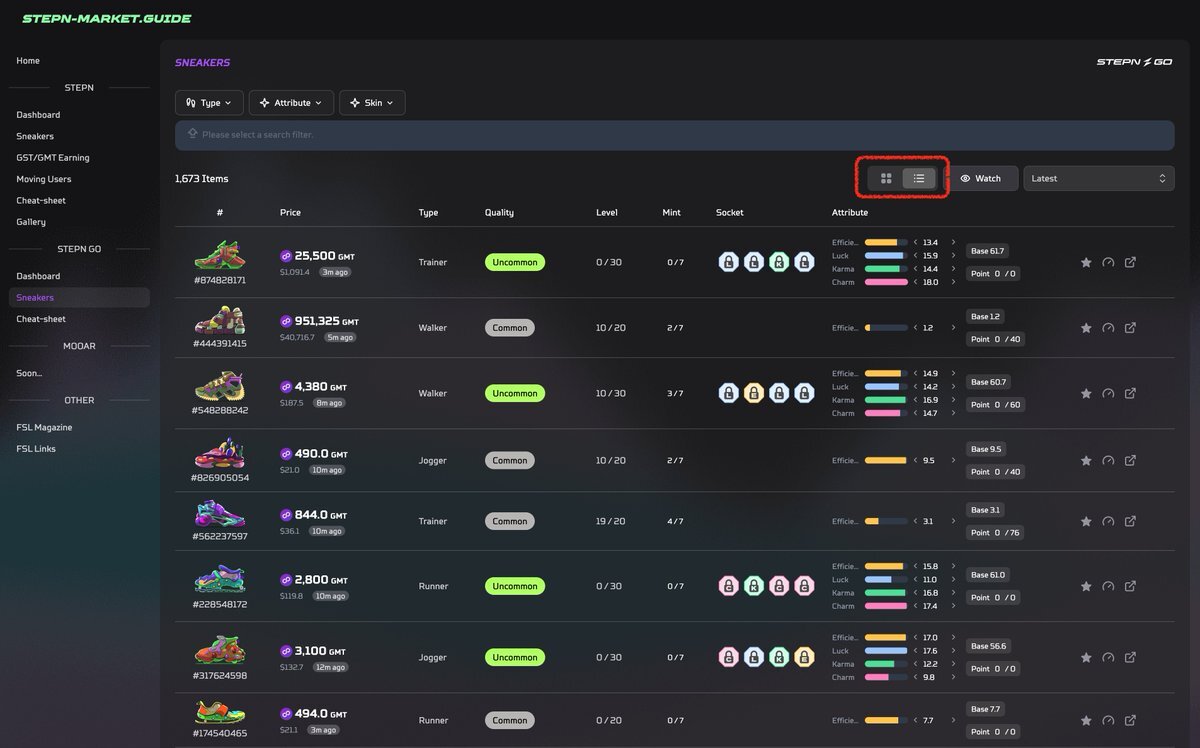Click the gauge icon for sneaker #228548172
The height and width of the screenshot is (748, 1200).
tap(1108, 586)
